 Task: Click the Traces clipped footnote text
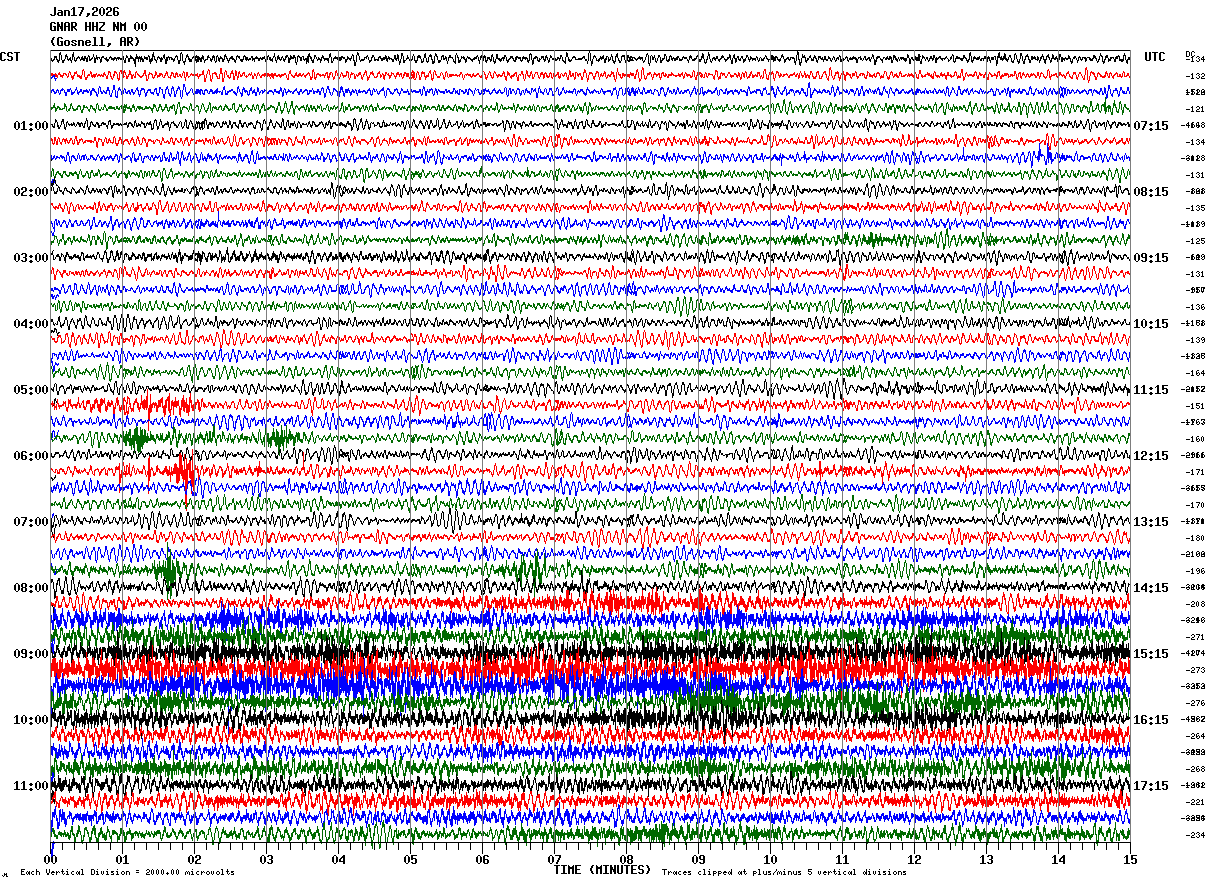point(784,872)
